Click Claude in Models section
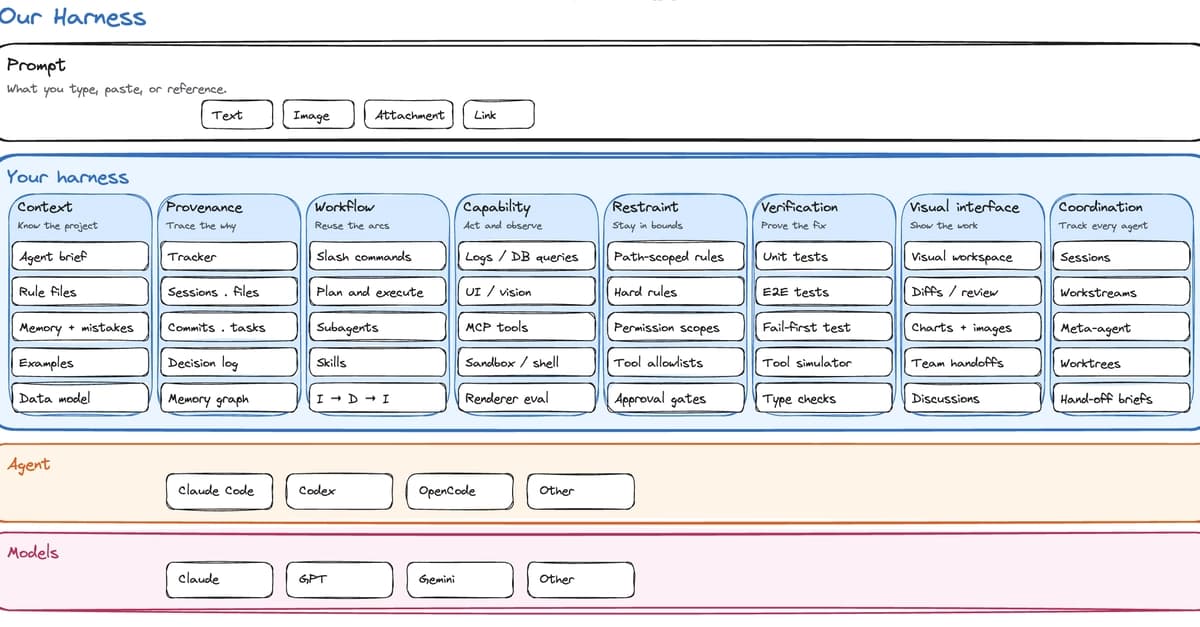Screen dimensions: 1200x627 219,579
